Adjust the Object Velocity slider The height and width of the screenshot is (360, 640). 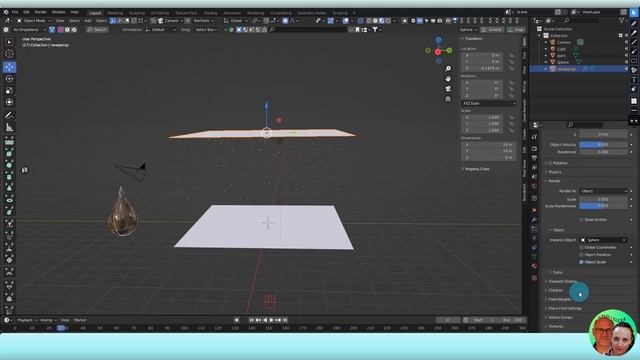pyautogui.click(x=604, y=145)
